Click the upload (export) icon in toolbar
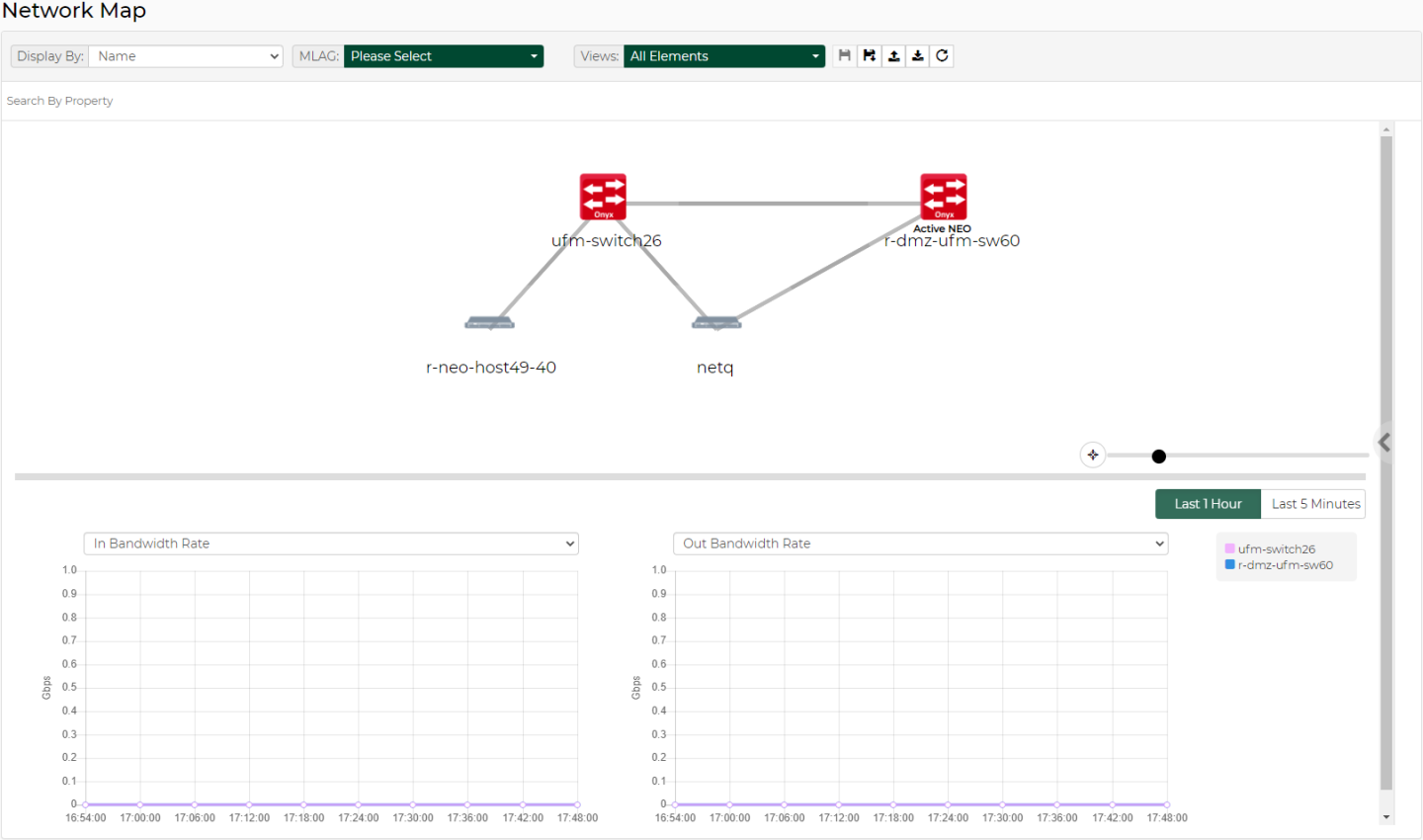This screenshot has width=1423, height=840. click(x=893, y=56)
